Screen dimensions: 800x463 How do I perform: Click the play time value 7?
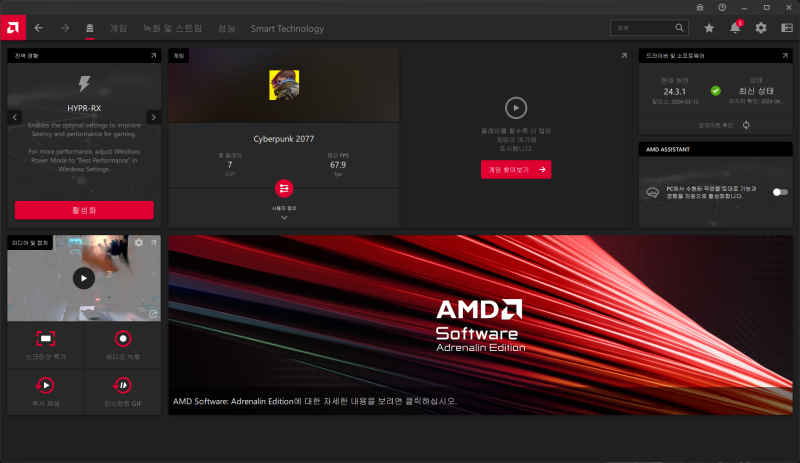(230, 165)
